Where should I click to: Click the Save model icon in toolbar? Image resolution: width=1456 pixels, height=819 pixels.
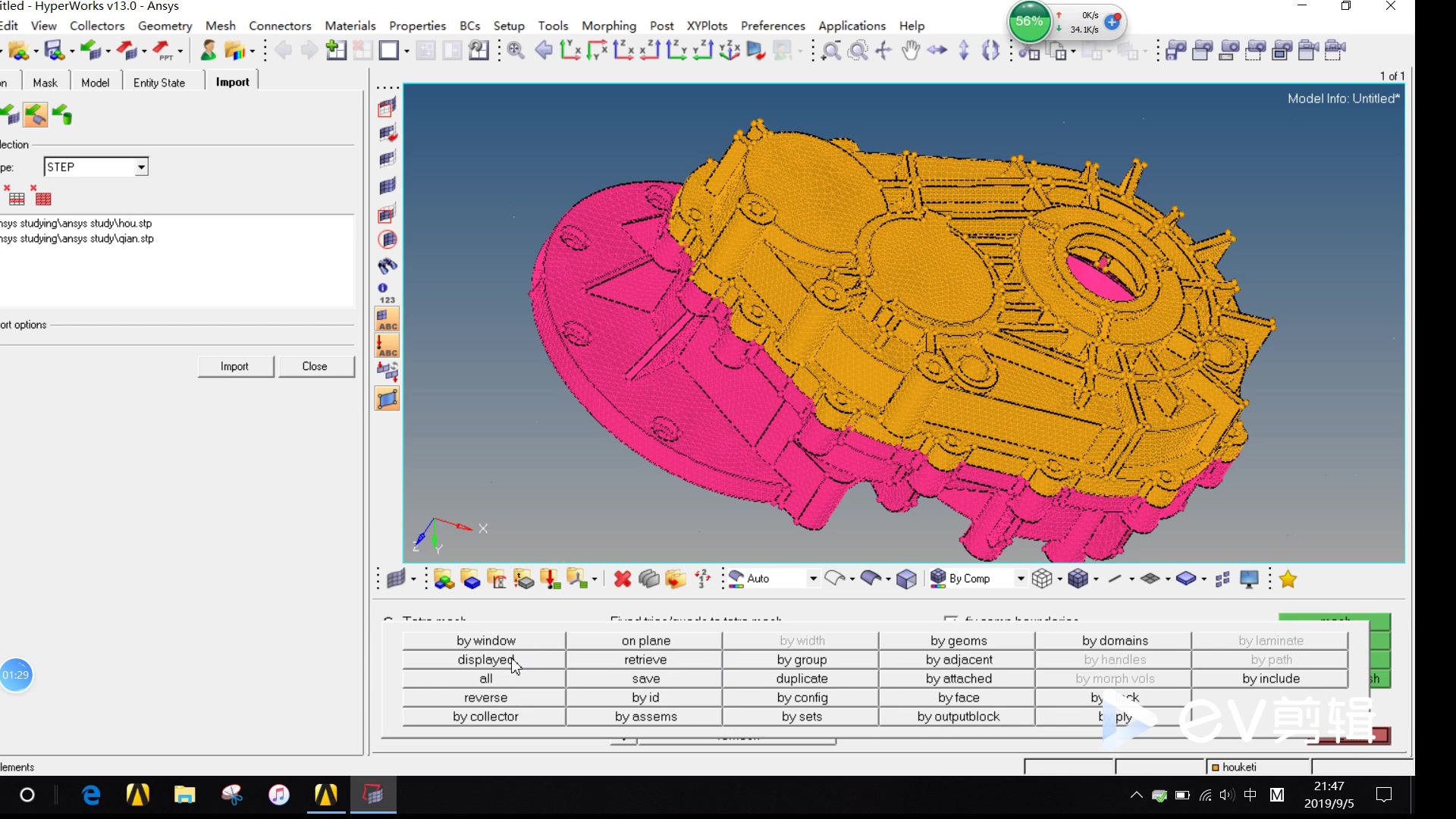tap(55, 51)
